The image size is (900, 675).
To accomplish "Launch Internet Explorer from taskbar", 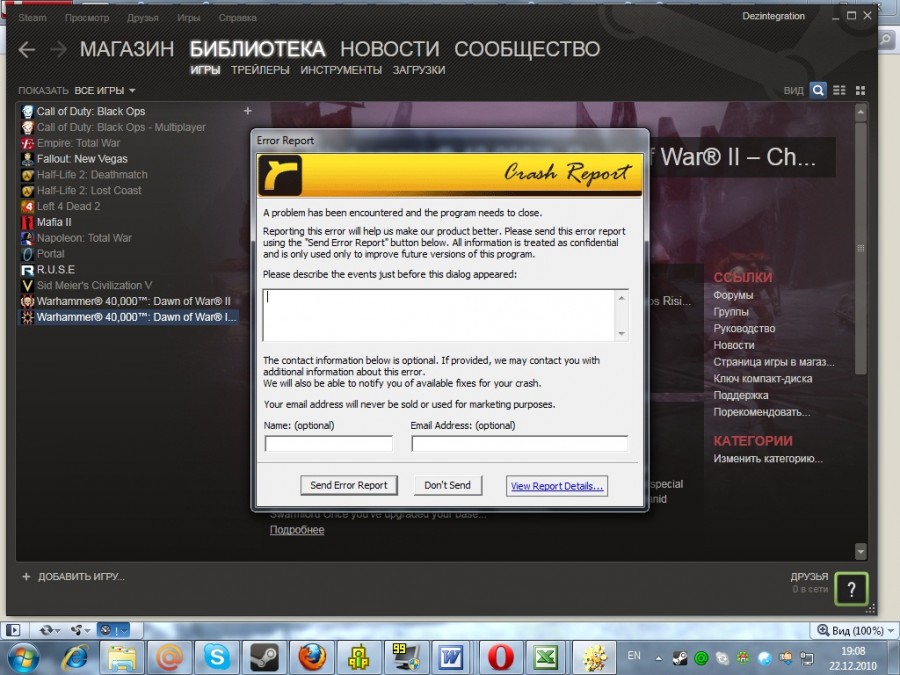I will (x=75, y=658).
